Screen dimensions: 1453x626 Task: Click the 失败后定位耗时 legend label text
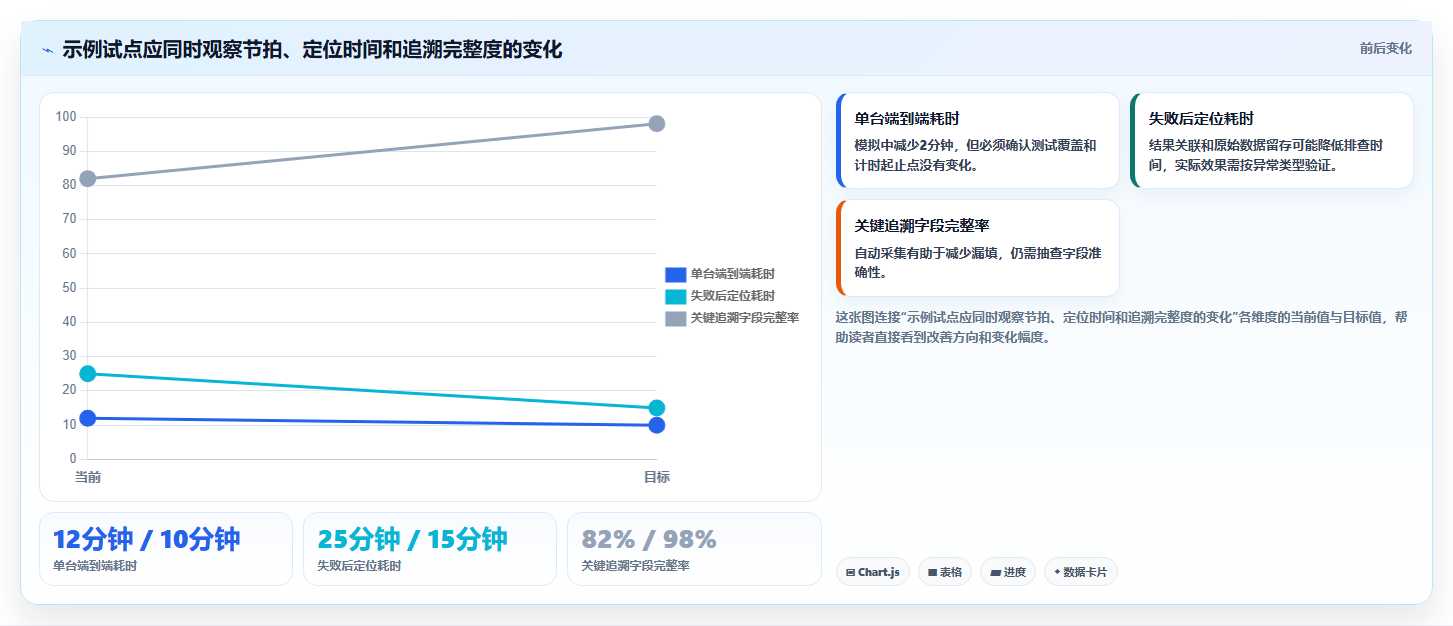(732, 296)
